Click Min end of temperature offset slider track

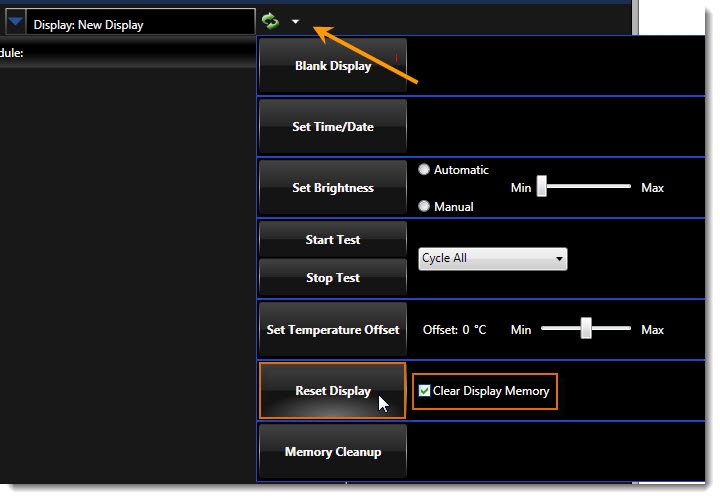(545, 329)
